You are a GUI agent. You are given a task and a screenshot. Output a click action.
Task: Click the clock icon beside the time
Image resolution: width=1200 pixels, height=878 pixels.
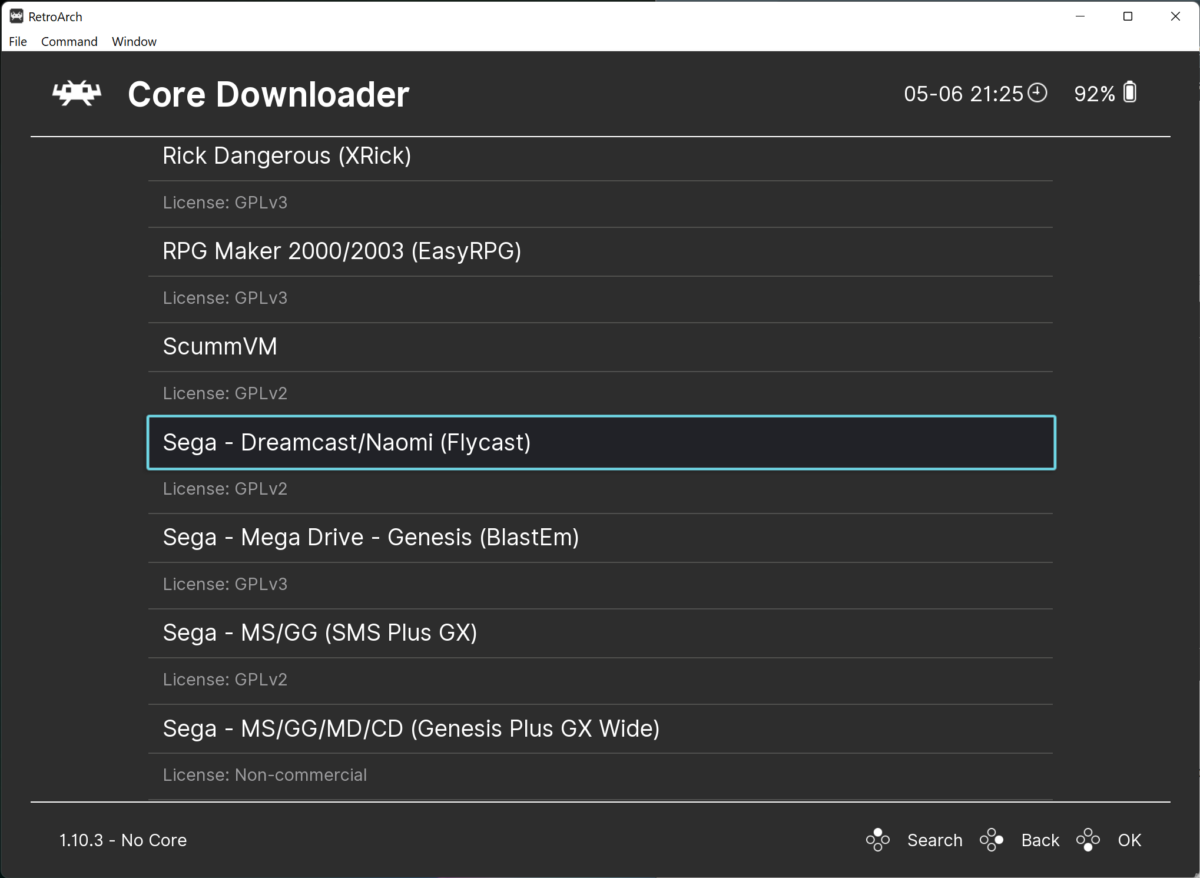click(x=1038, y=93)
